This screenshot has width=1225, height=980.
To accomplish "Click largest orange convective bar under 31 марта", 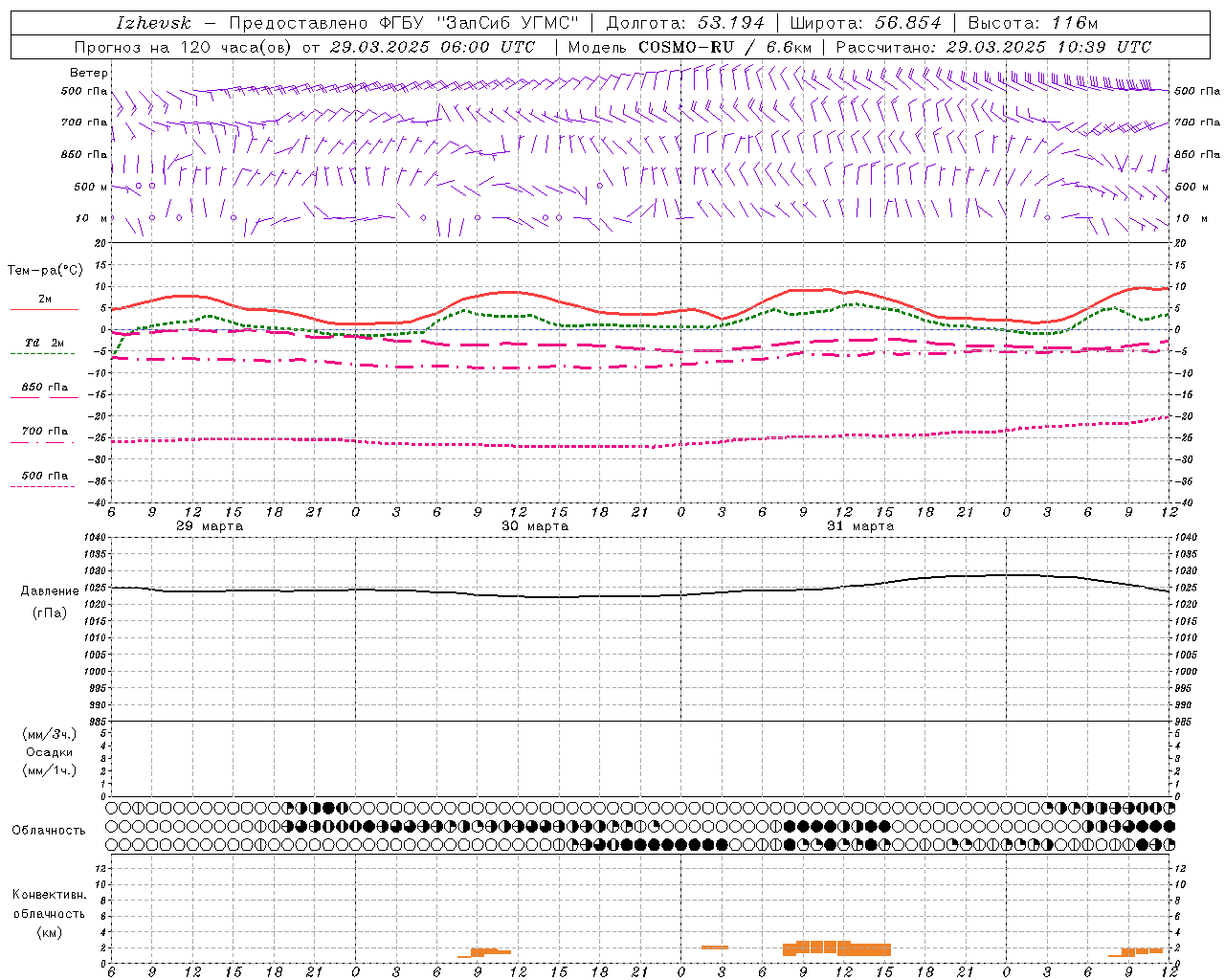I will (836, 948).
